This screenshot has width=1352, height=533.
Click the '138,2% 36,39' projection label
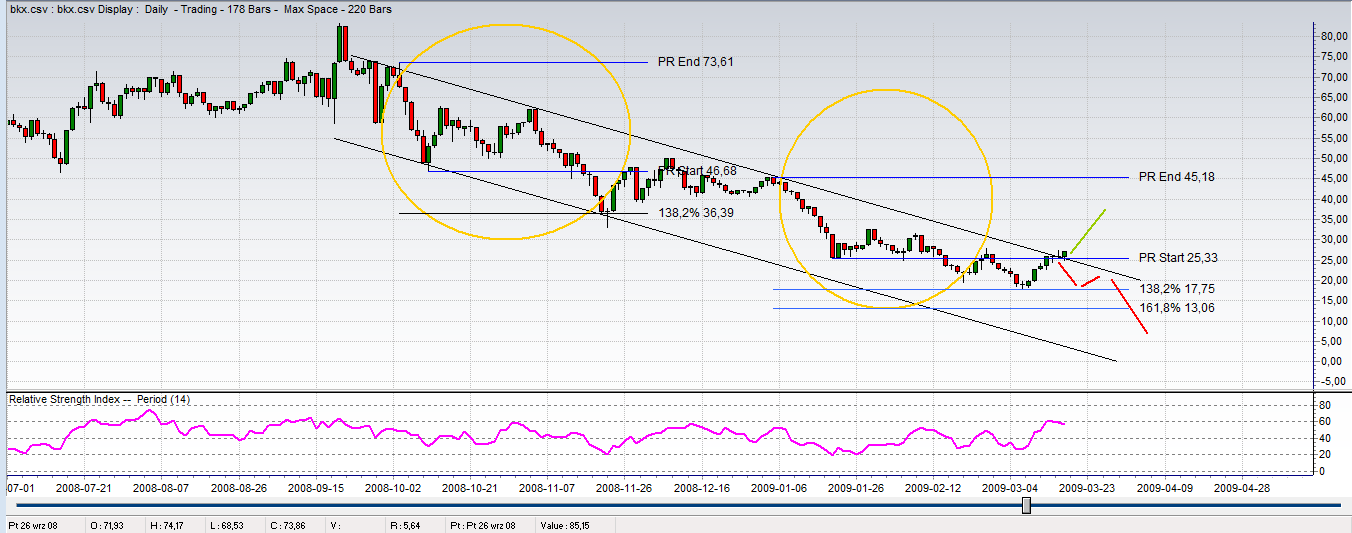coord(697,213)
